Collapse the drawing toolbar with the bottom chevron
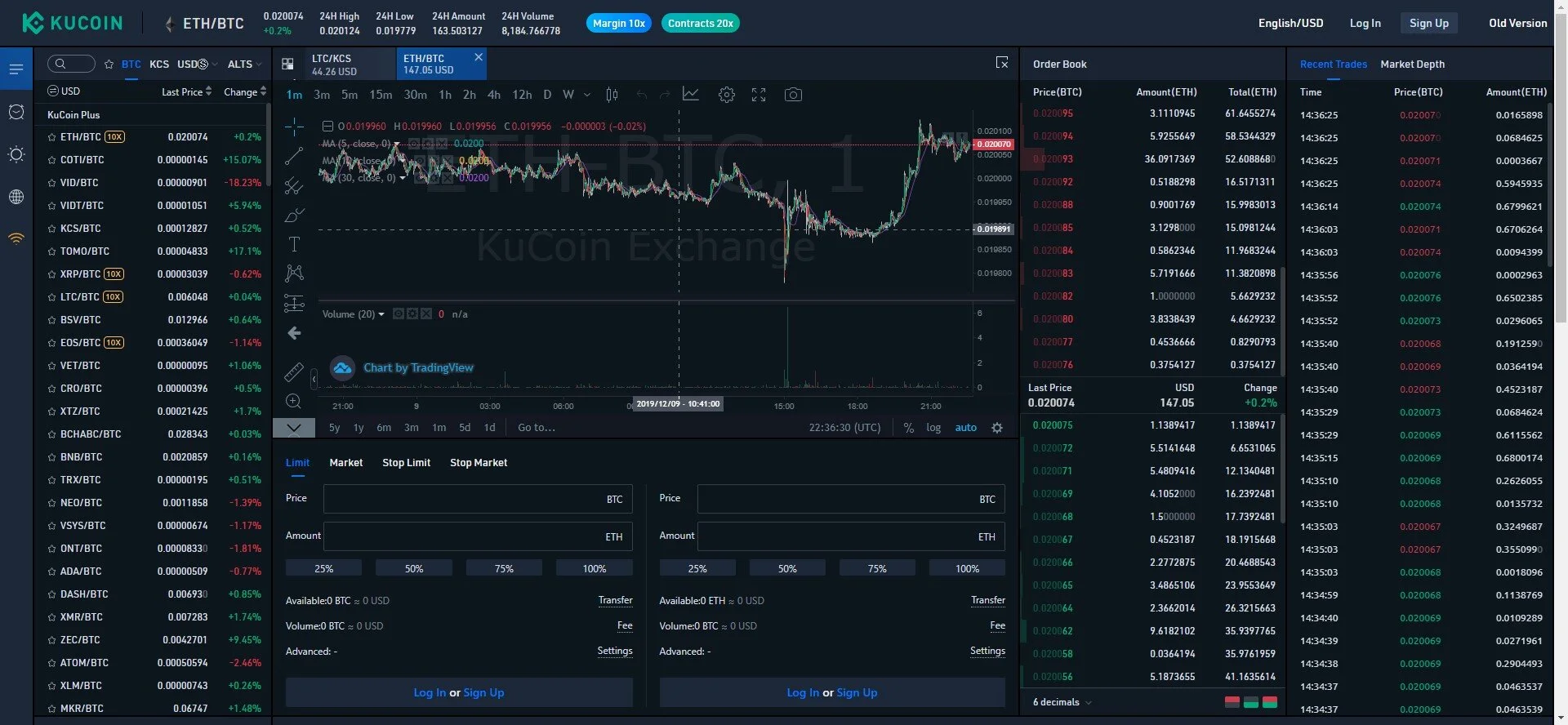 coord(294,428)
